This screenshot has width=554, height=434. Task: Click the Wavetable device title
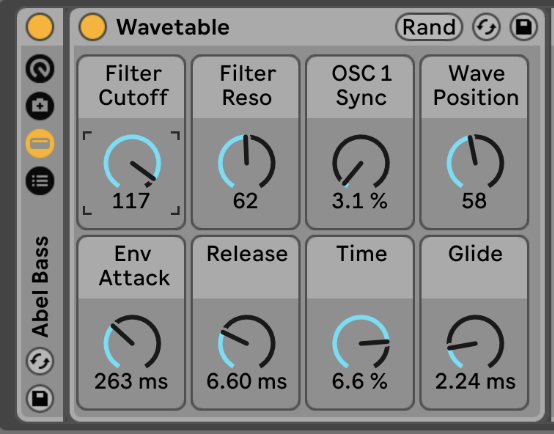[173, 27]
